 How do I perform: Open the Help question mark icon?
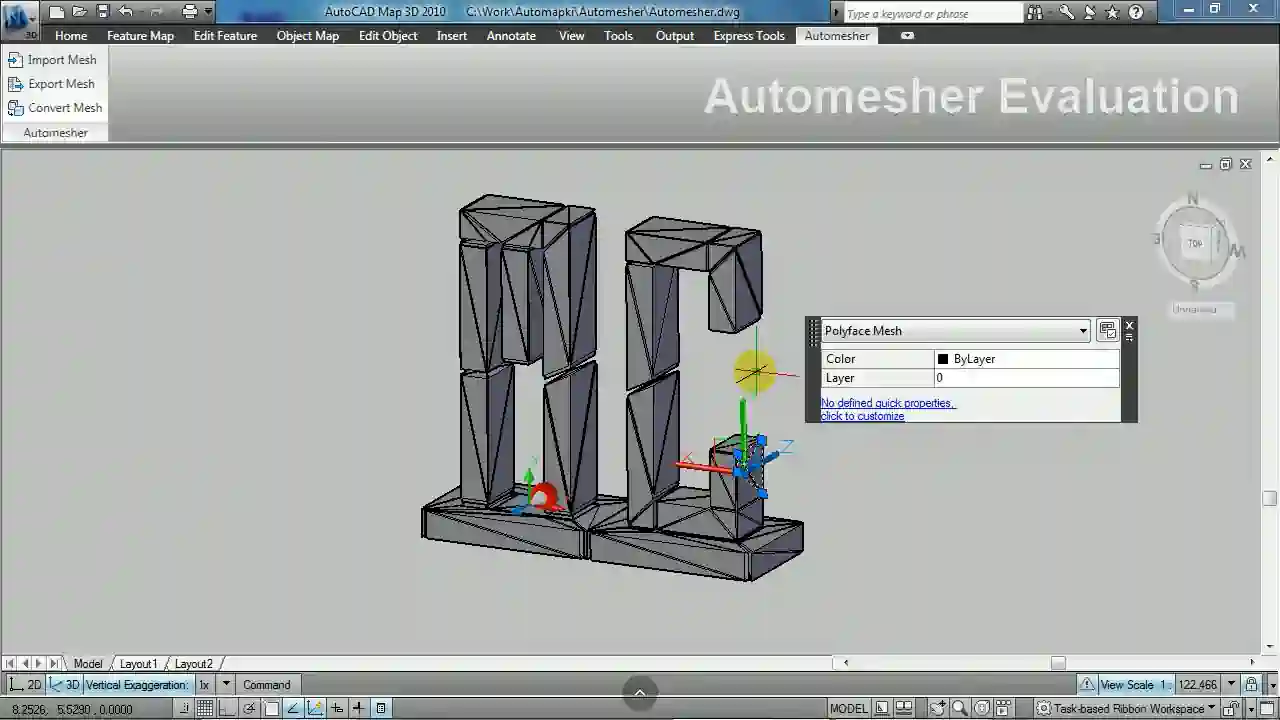tap(1136, 13)
